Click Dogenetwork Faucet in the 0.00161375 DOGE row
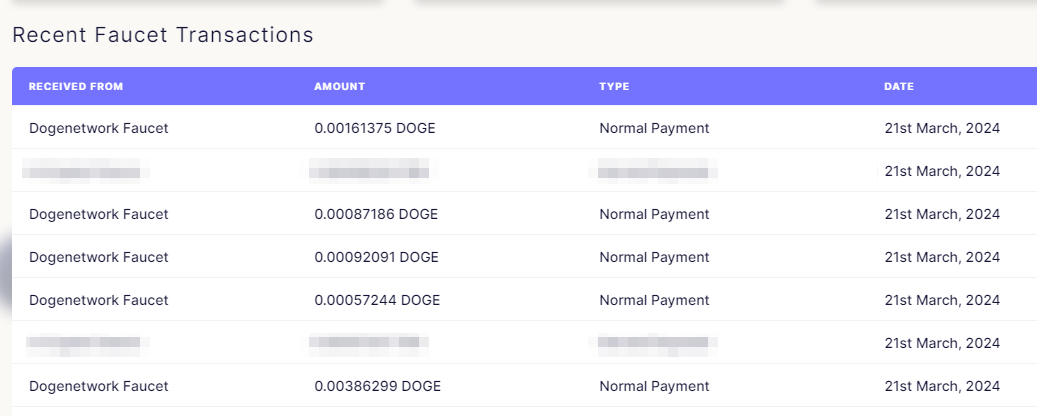This screenshot has width=1037, height=416. (99, 128)
